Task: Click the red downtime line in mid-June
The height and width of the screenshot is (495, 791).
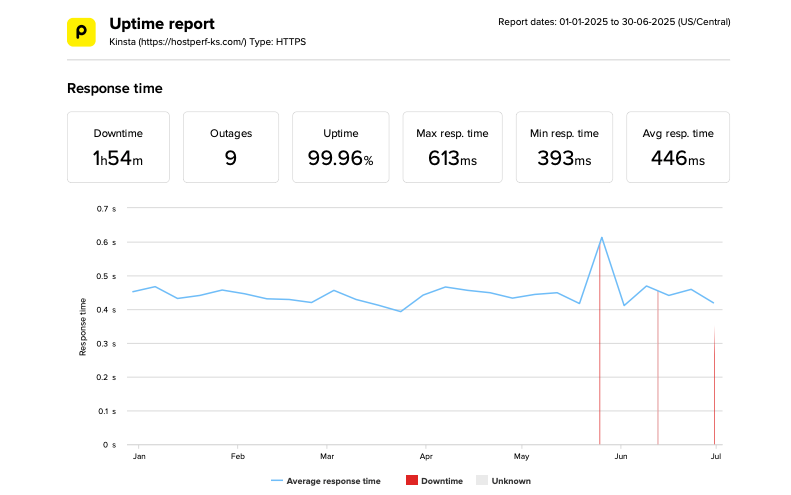Action: (657, 380)
